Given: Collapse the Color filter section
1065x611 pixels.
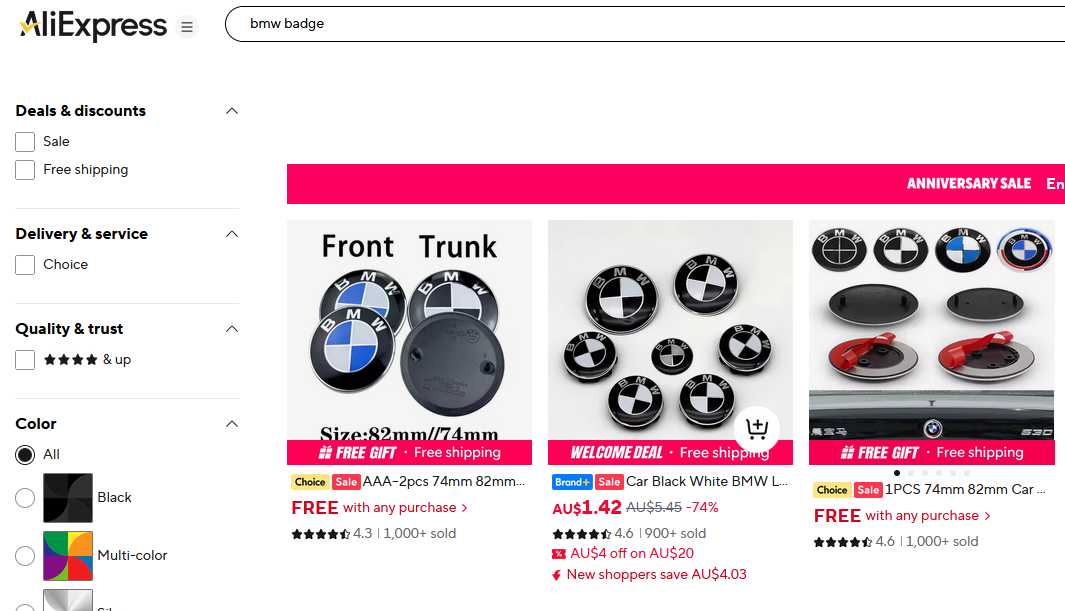Looking at the screenshot, I should click(x=232, y=424).
